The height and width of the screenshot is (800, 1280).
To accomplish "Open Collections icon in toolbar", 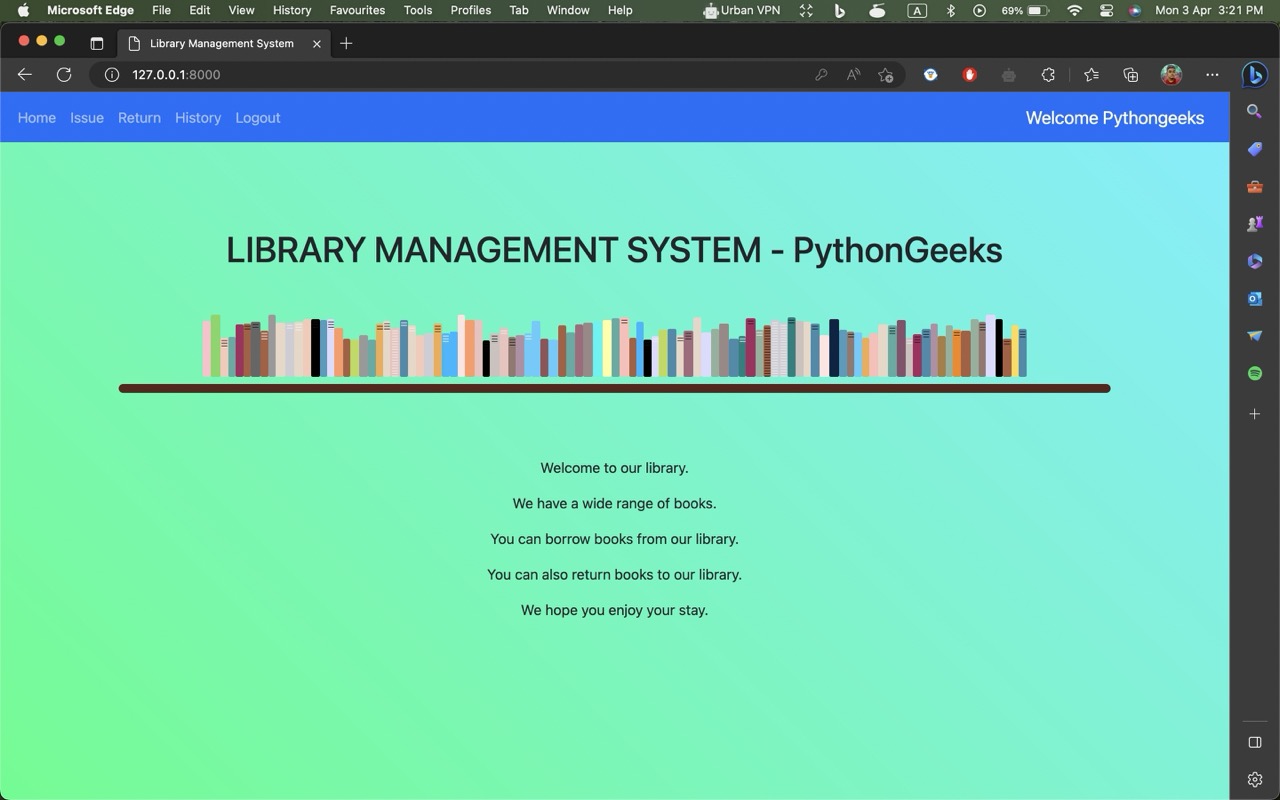I will pyautogui.click(x=1131, y=74).
